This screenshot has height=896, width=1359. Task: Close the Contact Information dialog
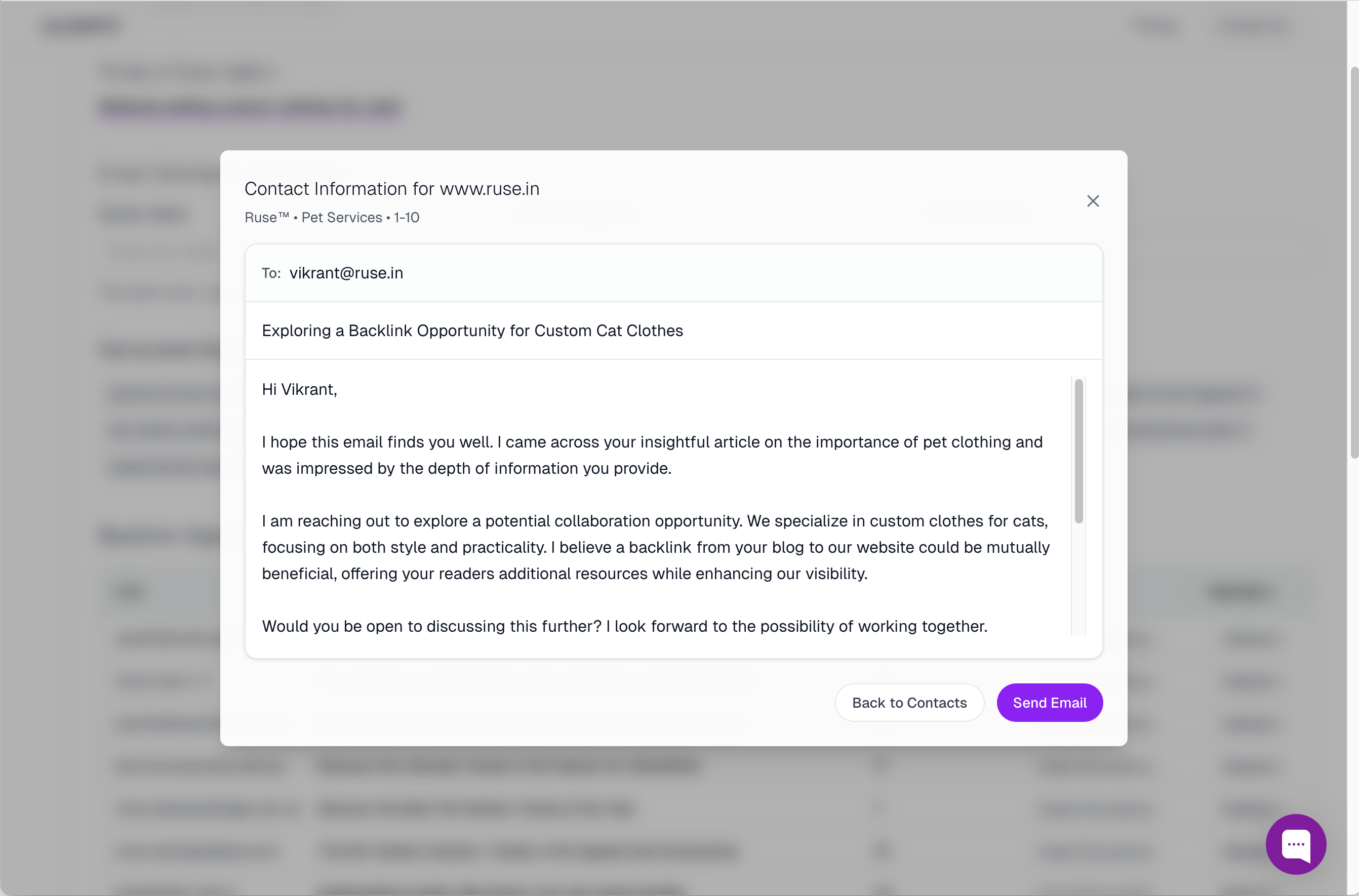(x=1092, y=201)
